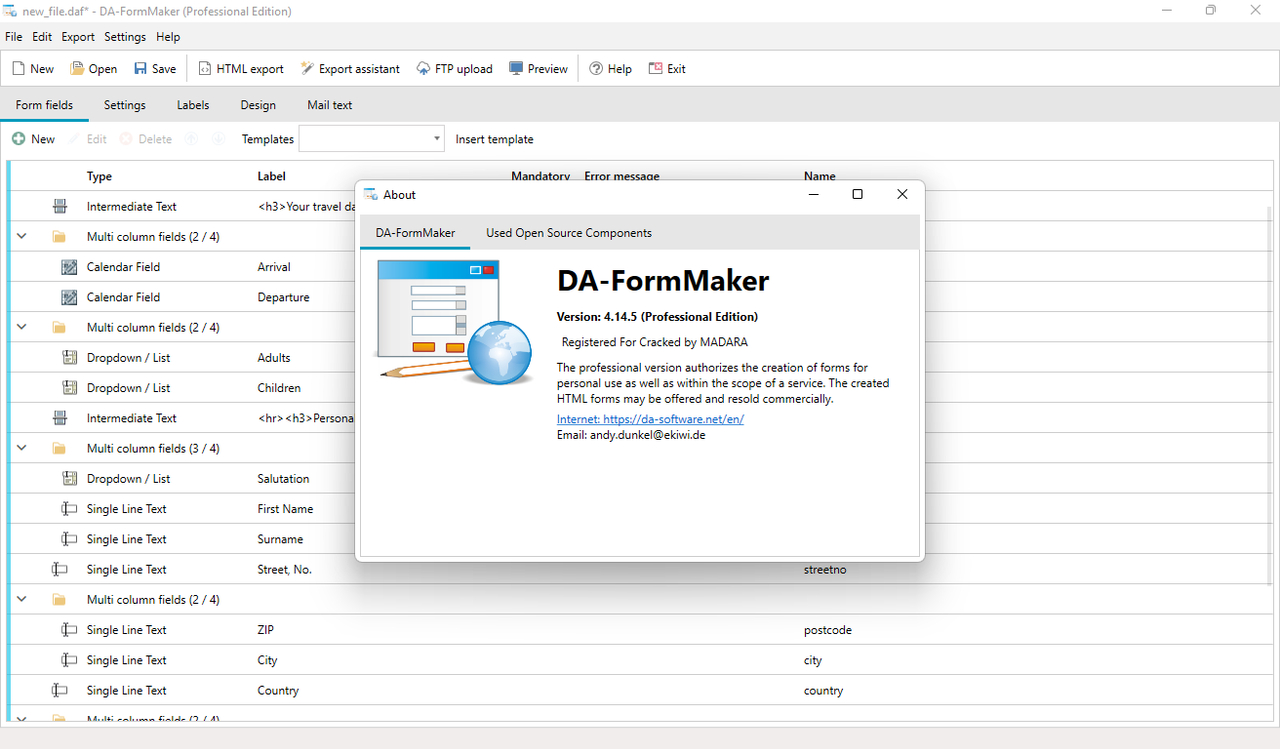Save the form using the Save toolbar button
The image size is (1280, 749).
click(155, 69)
